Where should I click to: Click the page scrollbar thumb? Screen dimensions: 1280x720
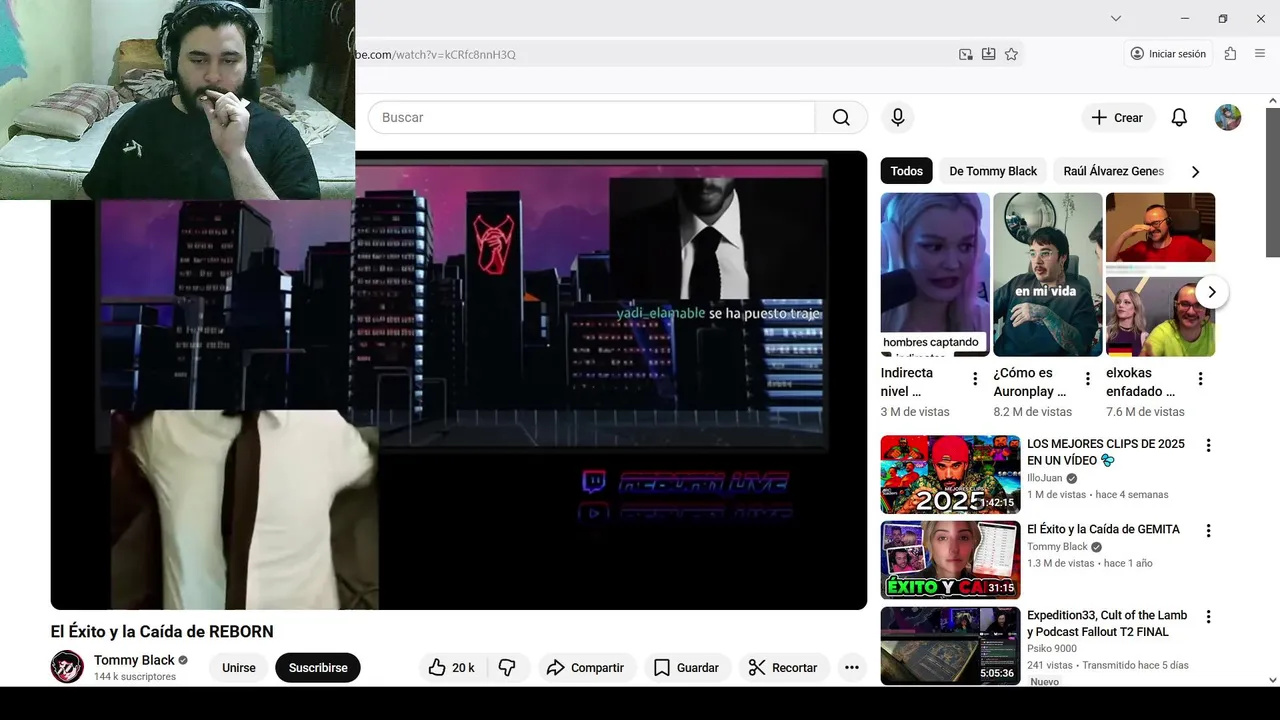(x=1273, y=182)
